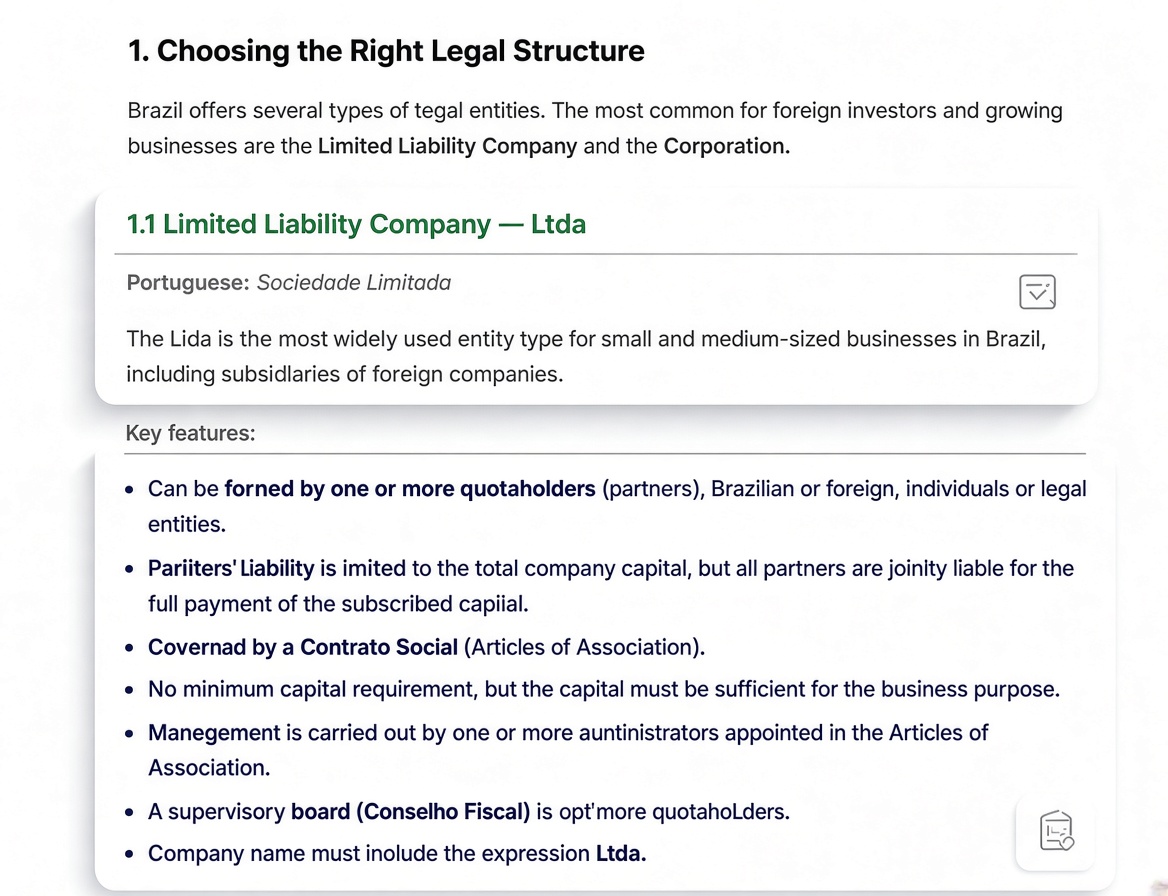Click the bold 'Pariiters' Liability' text

click(231, 568)
